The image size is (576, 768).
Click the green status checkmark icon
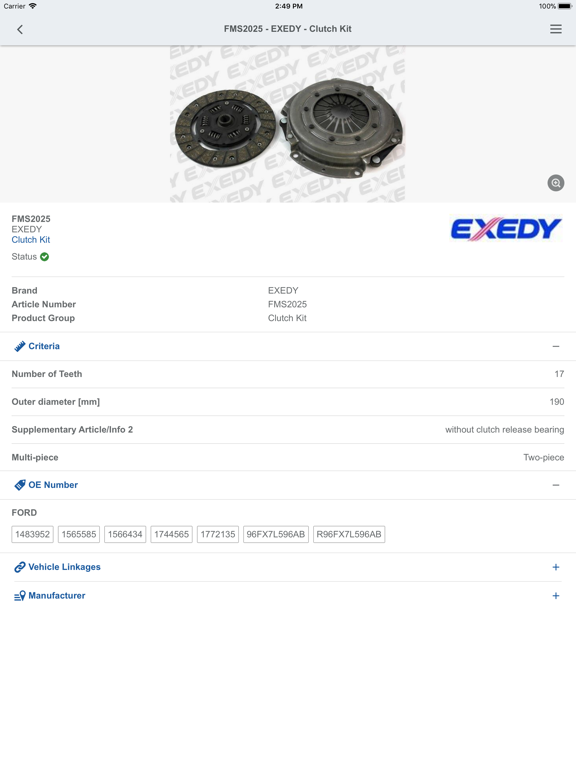tap(45, 257)
